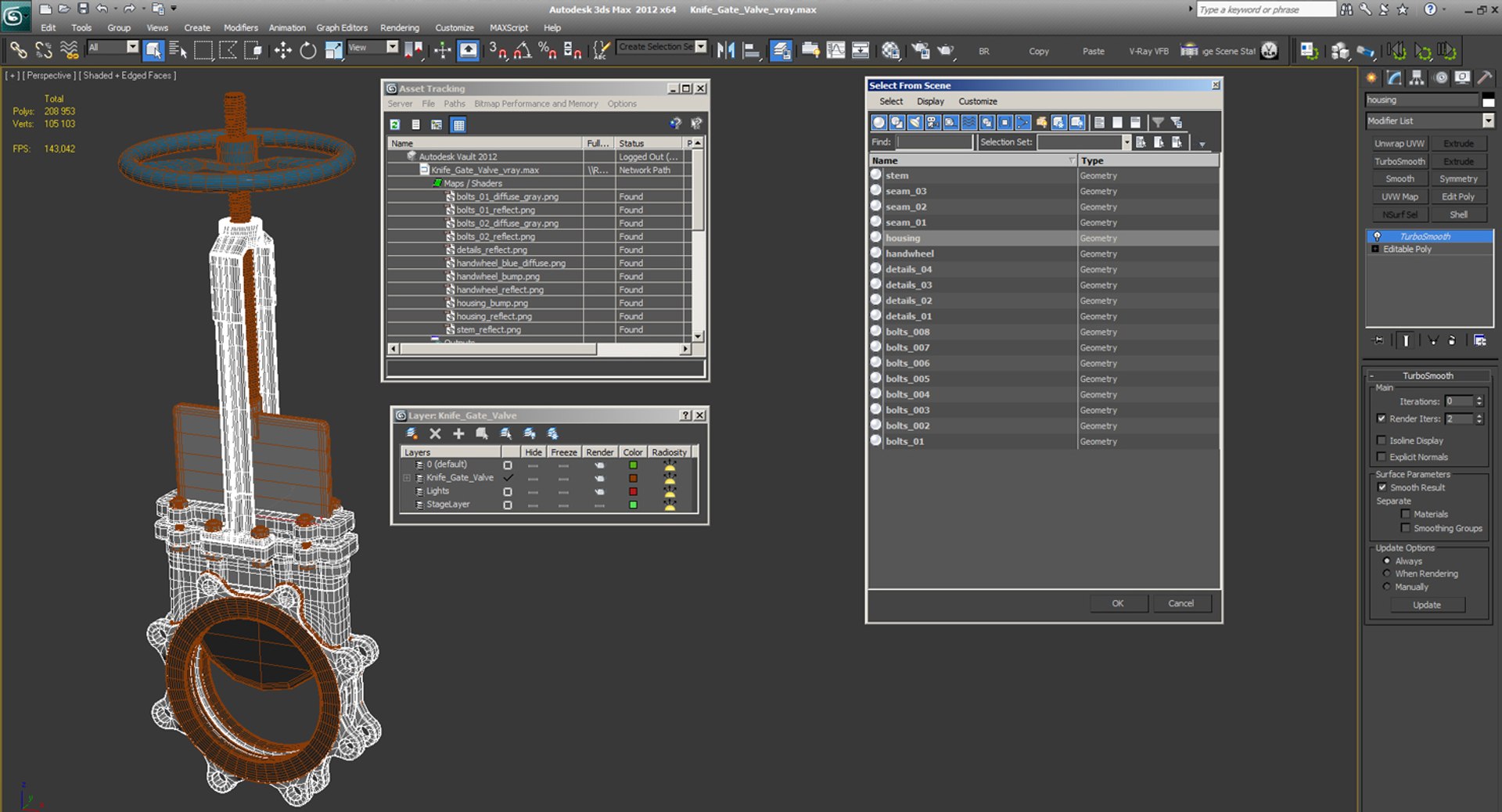Open Display menu in Select From Scene
The image size is (1502, 812).
930,101
